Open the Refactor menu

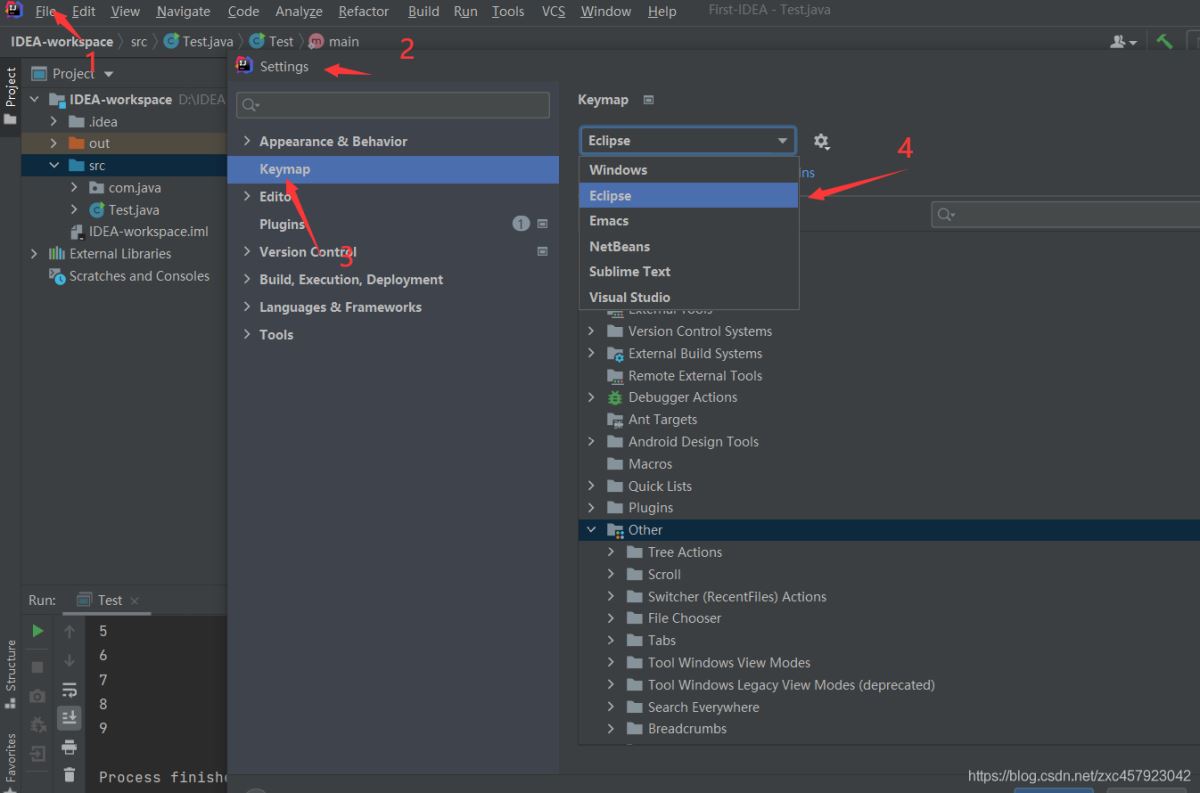pyautogui.click(x=364, y=11)
